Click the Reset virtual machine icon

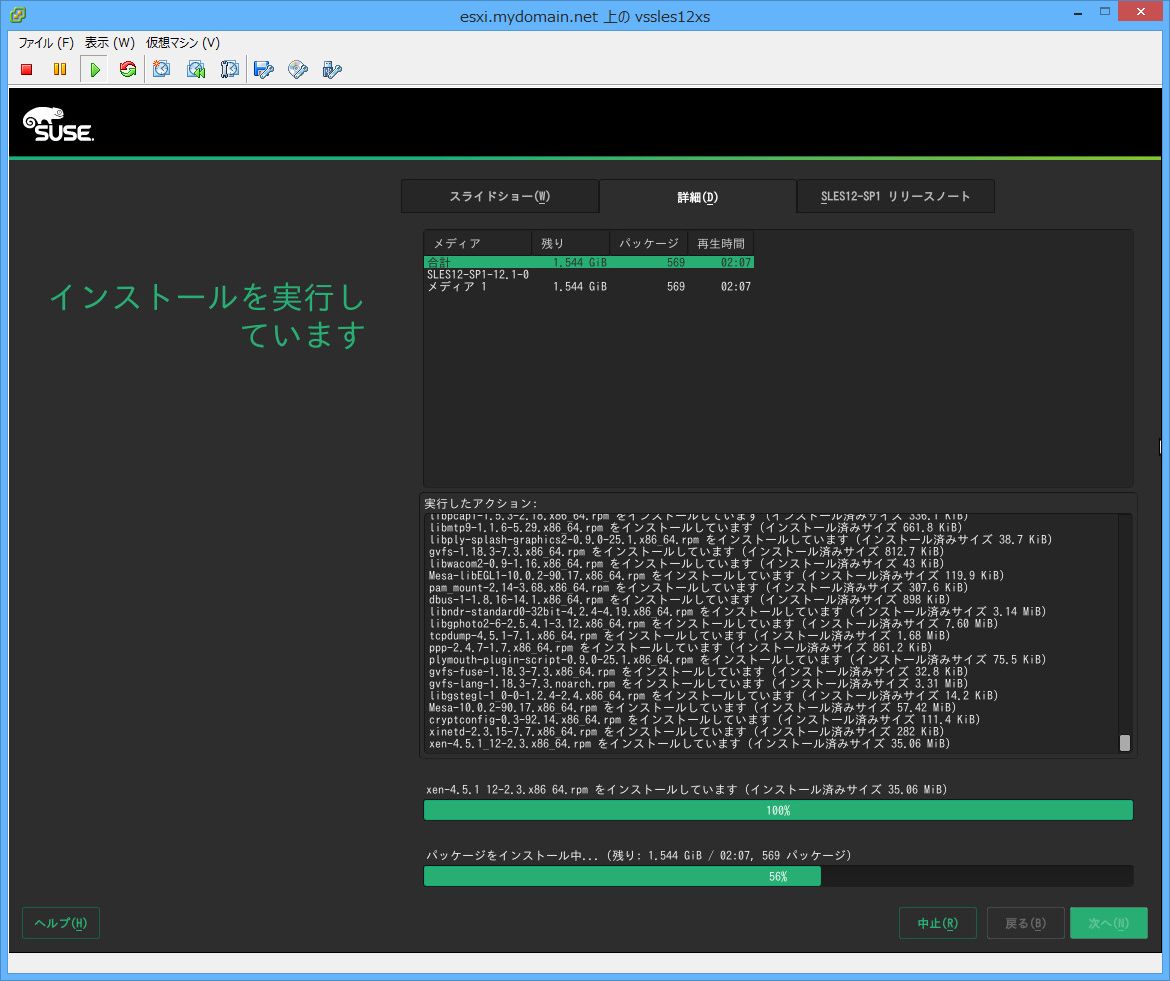[128, 69]
